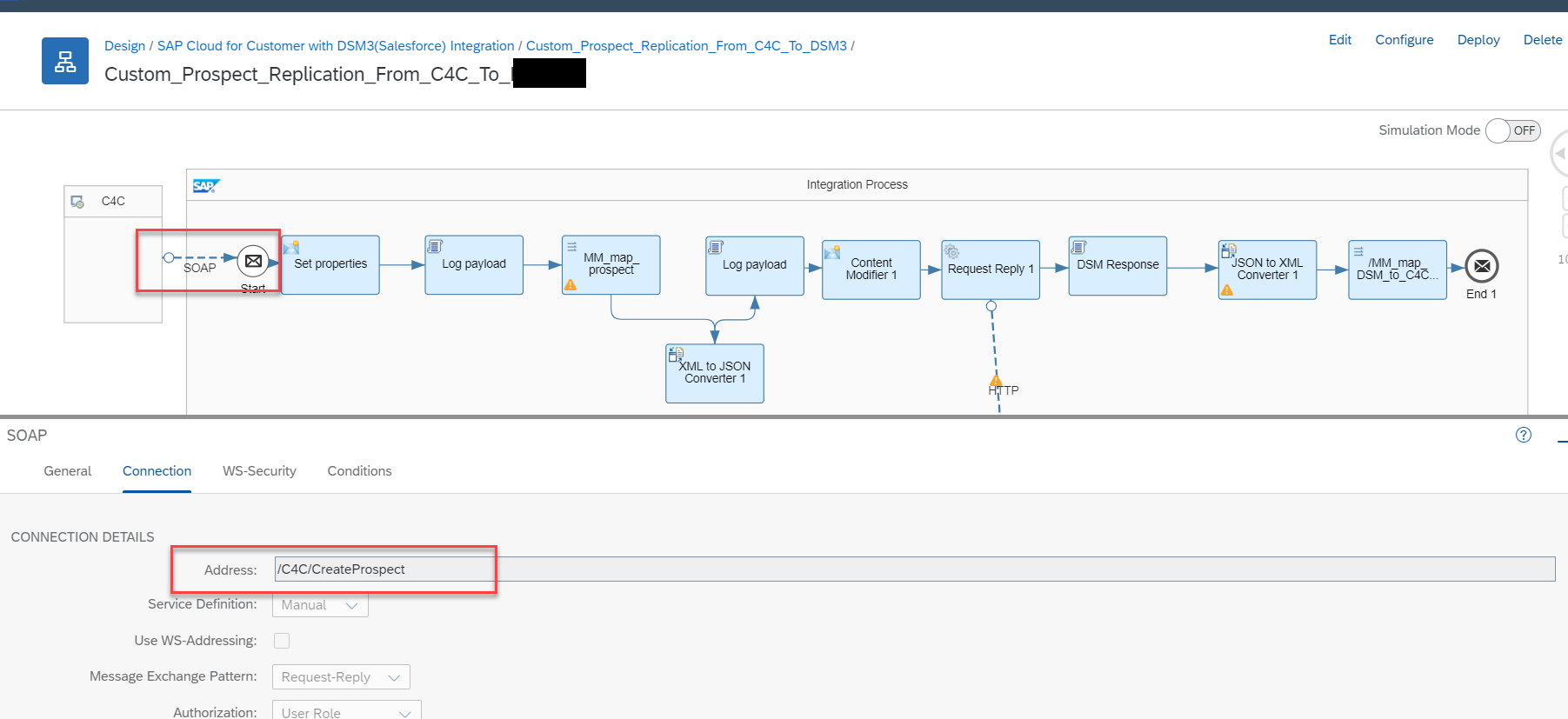Click the End 1 message event icon

coord(1481,266)
